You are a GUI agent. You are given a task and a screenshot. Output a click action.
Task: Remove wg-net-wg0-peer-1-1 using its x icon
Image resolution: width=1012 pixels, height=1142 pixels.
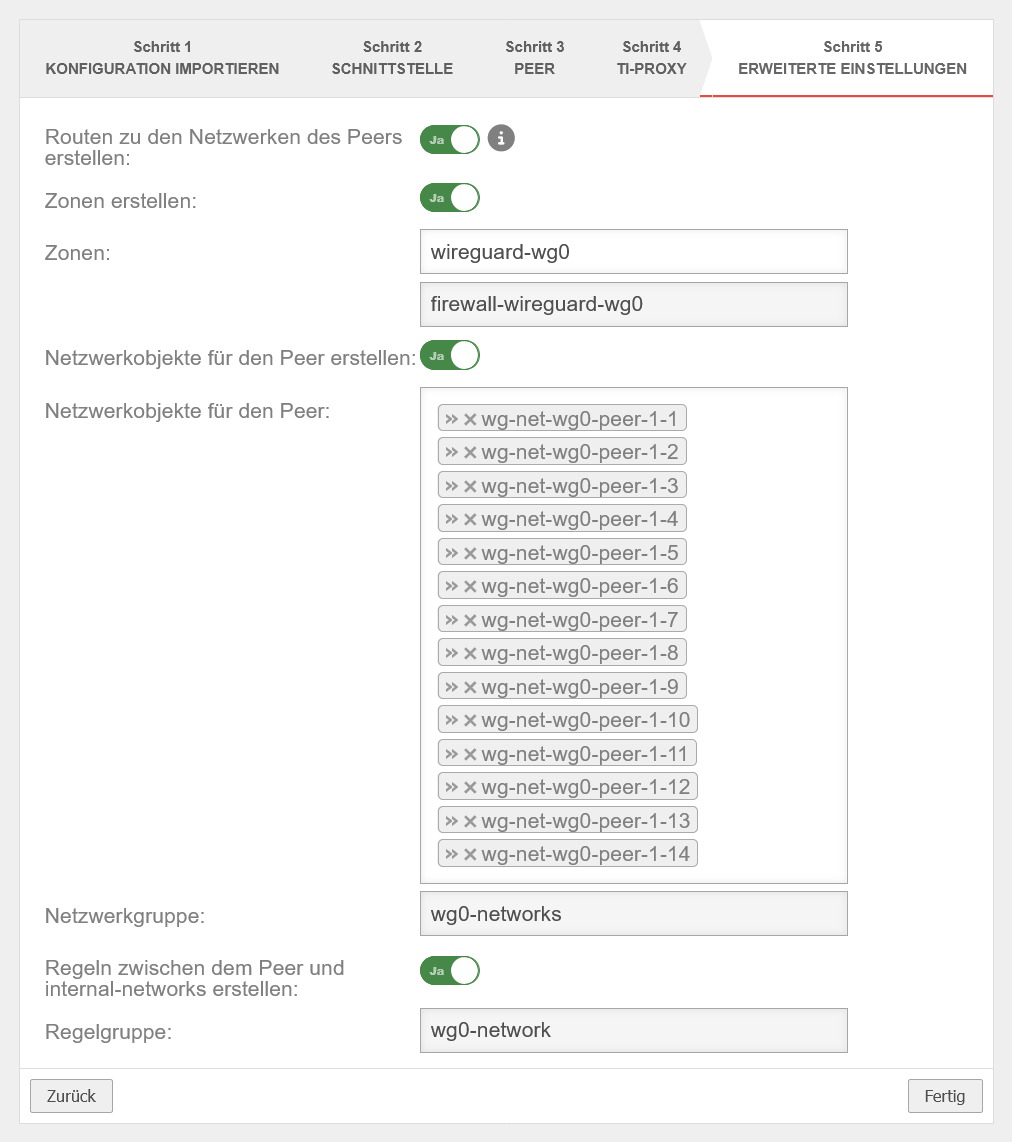[470, 419]
